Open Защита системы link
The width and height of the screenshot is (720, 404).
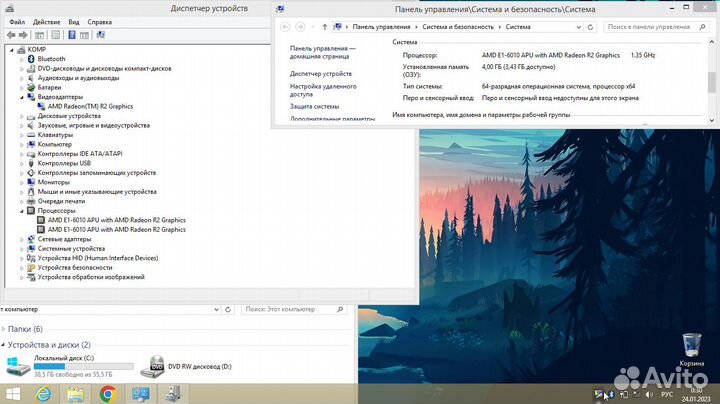click(314, 106)
